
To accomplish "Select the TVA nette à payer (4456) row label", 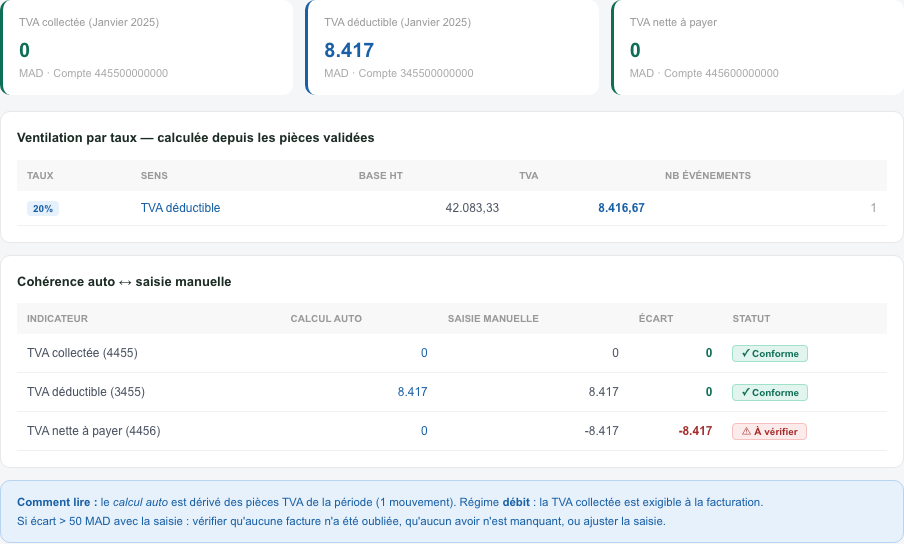I will click(x=93, y=431).
